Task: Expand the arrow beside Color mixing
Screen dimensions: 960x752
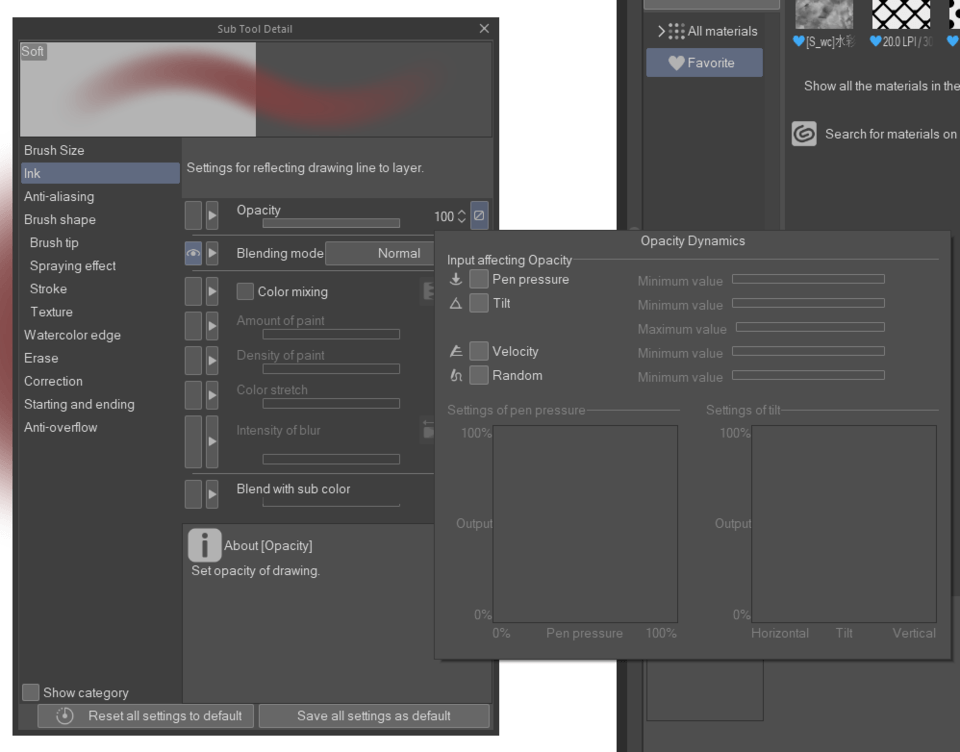Action: pos(212,291)
